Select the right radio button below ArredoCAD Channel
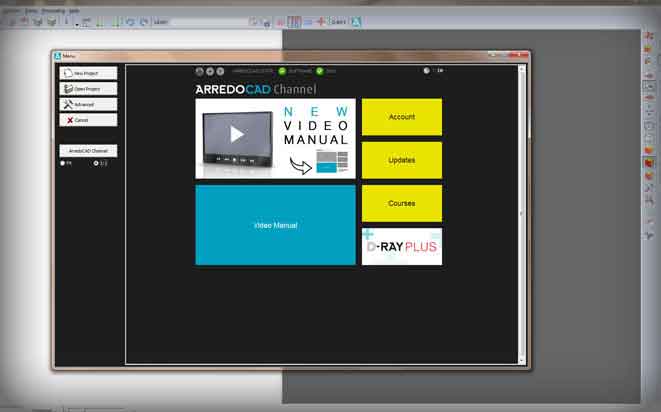The height and width of the screenshot is (412, 661). (96, 163)
